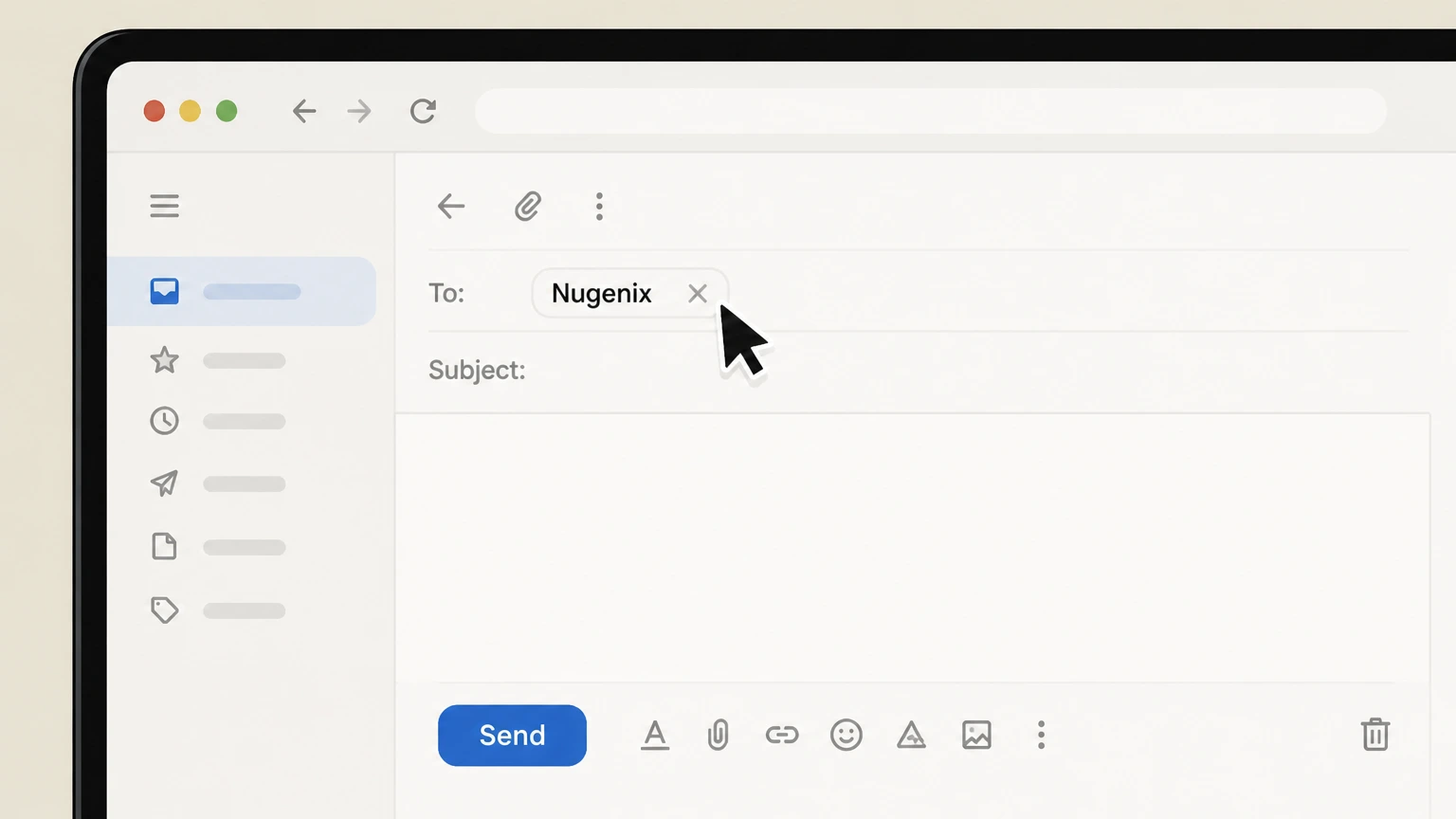Remove the Nugenix recipient chip
Viewport: 1456px width, 819px height.
[x=698, y=294]
